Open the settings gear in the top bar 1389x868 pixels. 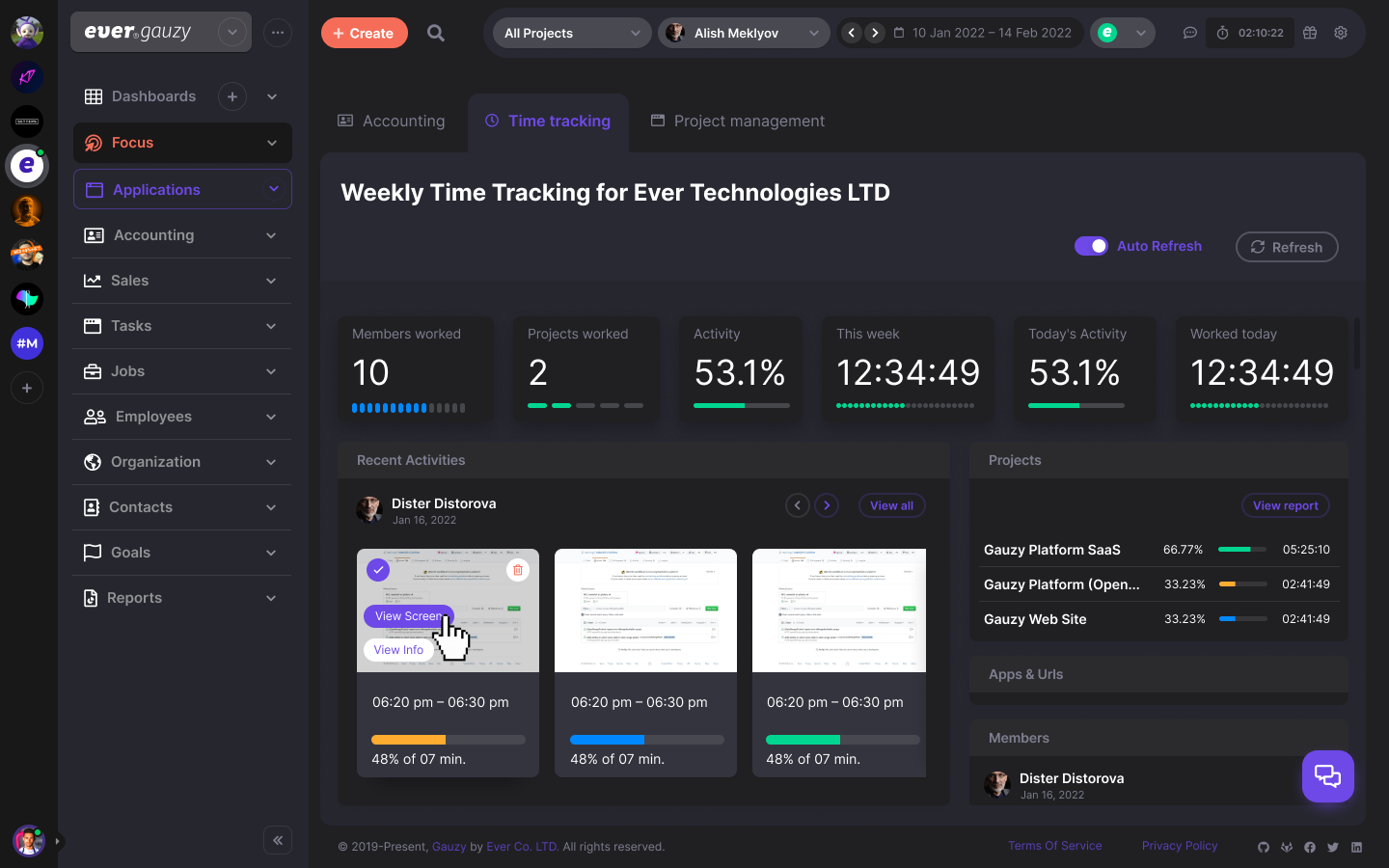tap(1341, 32)
